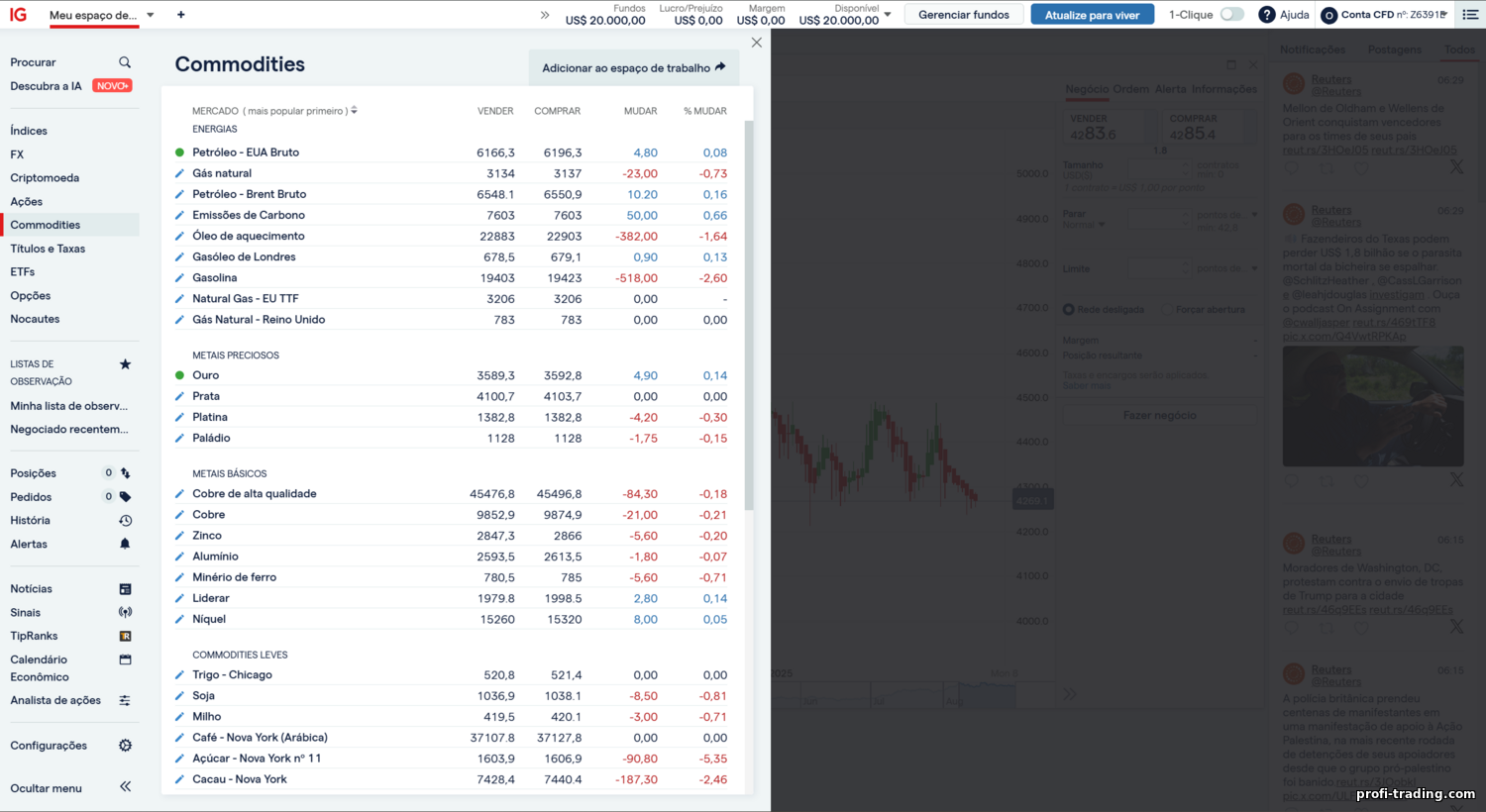Expand the Disponível funds dropdown arrow
This screenshot has width=1486, height=812.
888,15
